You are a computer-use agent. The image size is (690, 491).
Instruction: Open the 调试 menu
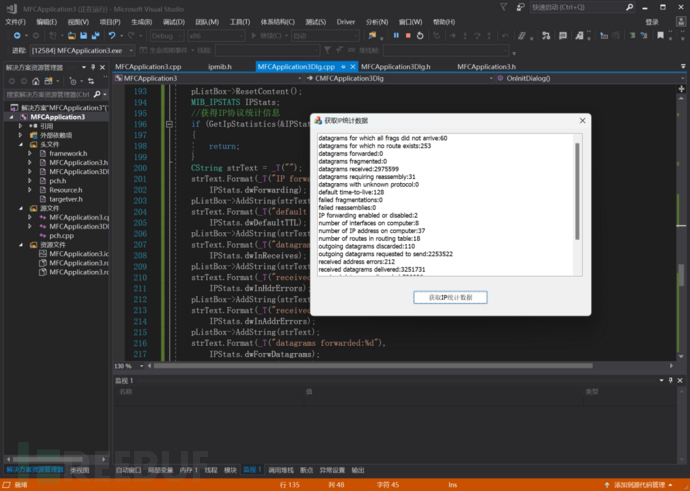pos(173,21)
